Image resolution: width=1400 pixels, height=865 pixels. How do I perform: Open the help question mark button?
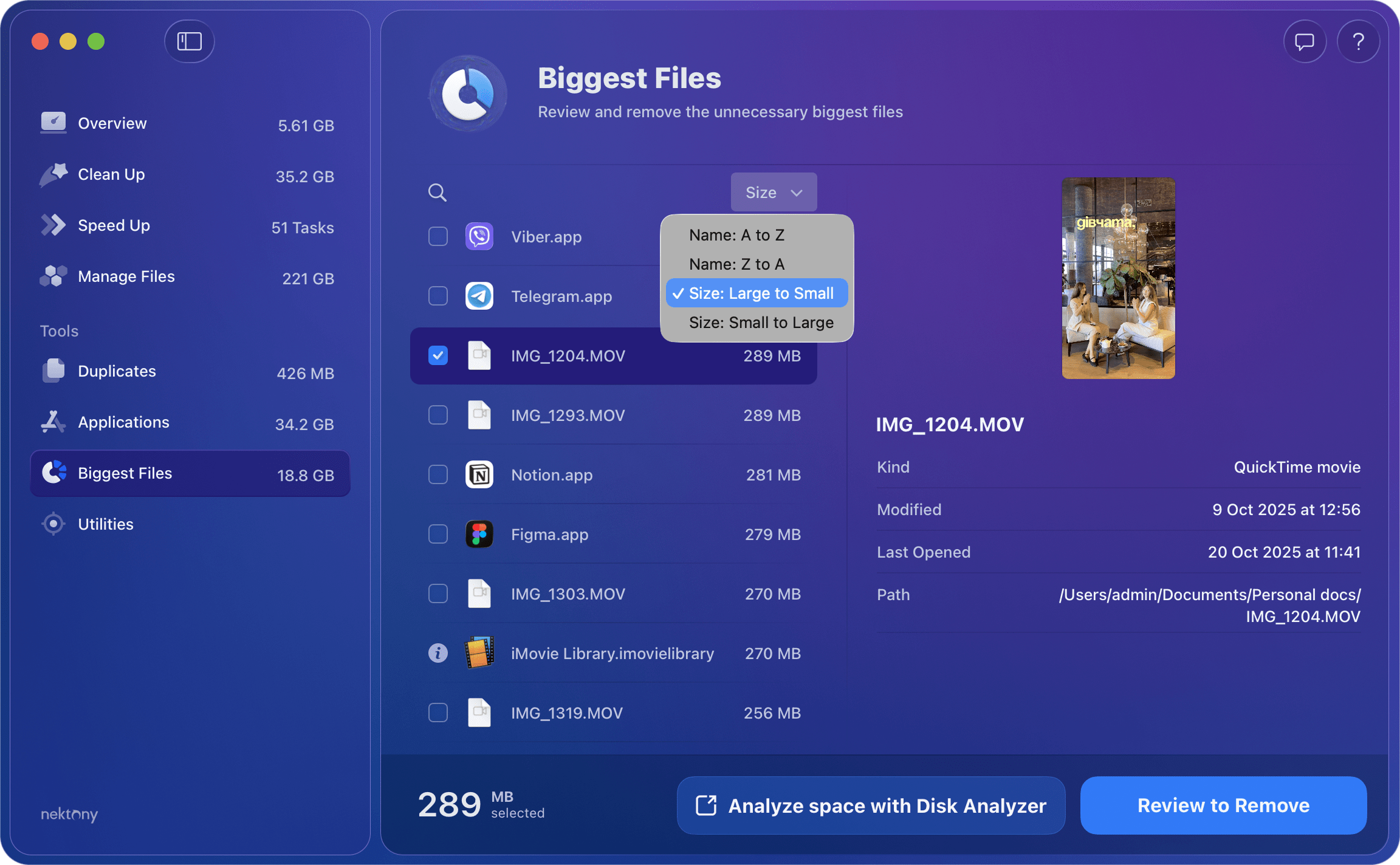coord(1359,41)
